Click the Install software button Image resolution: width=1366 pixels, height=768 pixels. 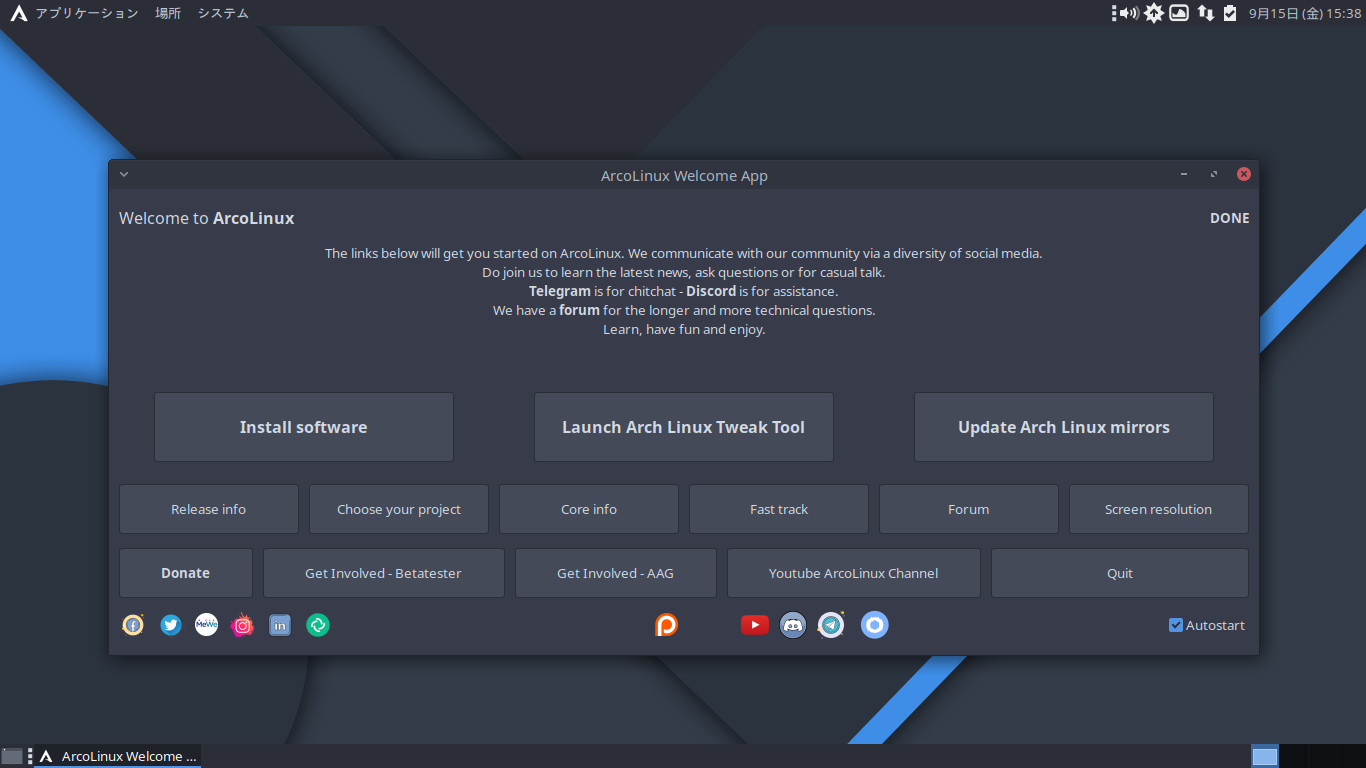pos(304,427)
